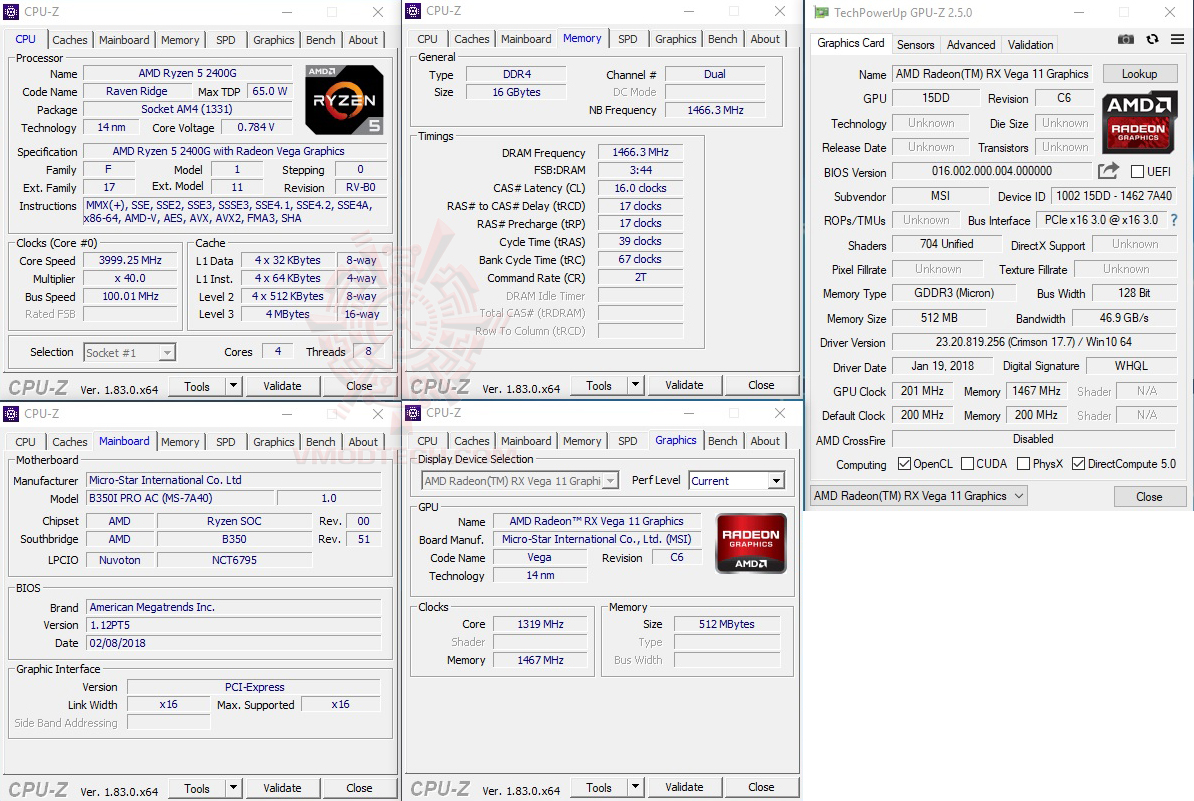Switch to Sensors tab in GPU-Z
Screen dimensions: 1194x801
[x=915, y=44]
